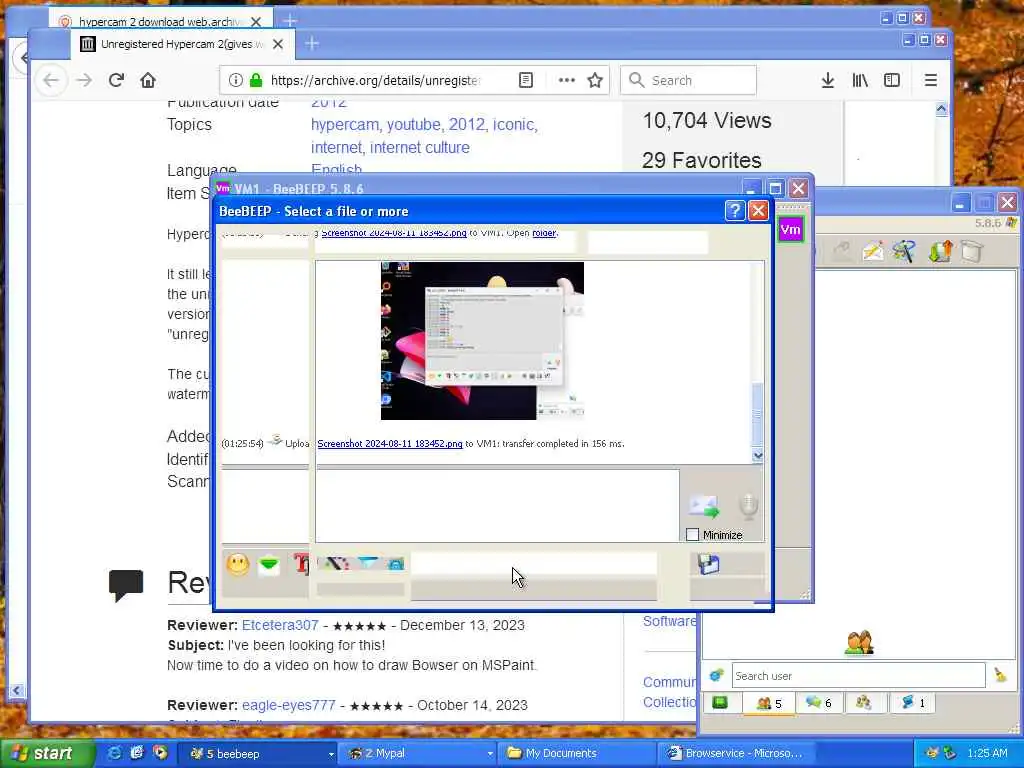Select the blue tab showing 1
The height and width of the screenshot is (768, 1024).
click(912, 703)
